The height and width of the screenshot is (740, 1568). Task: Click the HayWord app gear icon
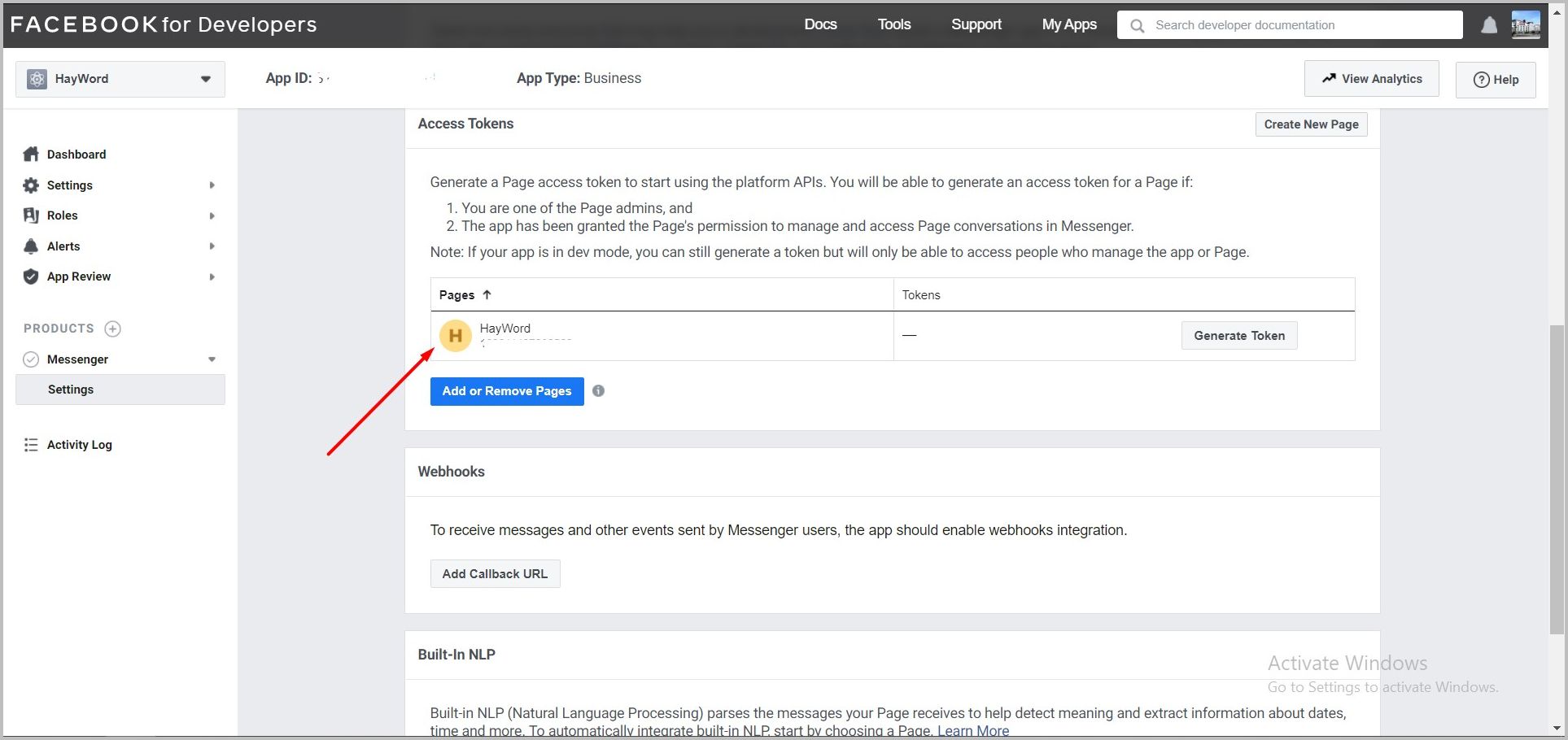point(37,79)
